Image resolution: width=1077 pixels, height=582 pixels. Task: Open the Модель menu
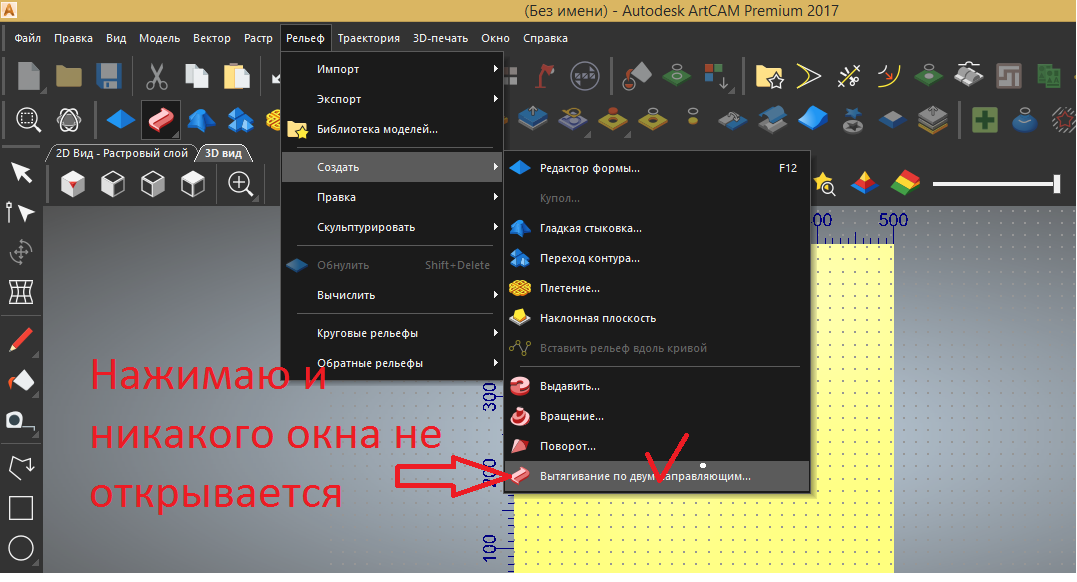pyautogui.click(x=159, y=38)
